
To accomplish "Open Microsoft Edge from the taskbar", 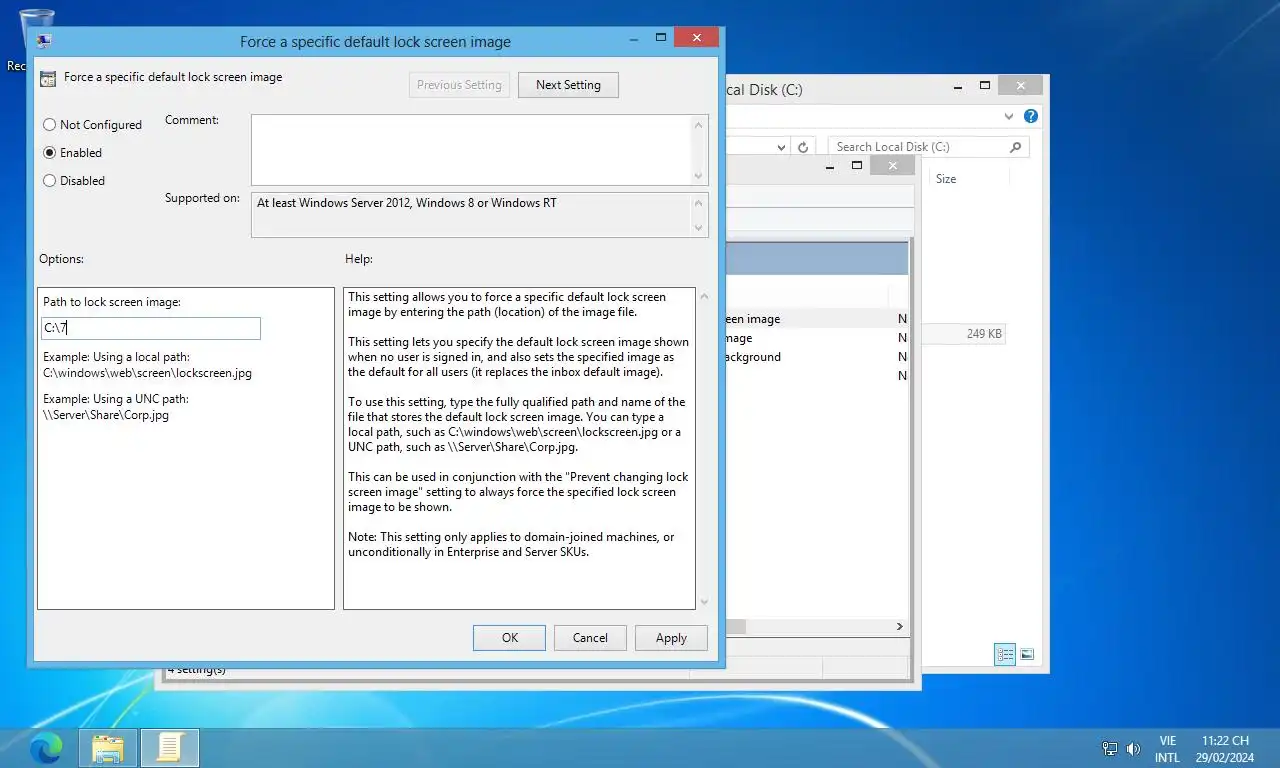I will pyautogui.click(x=46, y=748).
